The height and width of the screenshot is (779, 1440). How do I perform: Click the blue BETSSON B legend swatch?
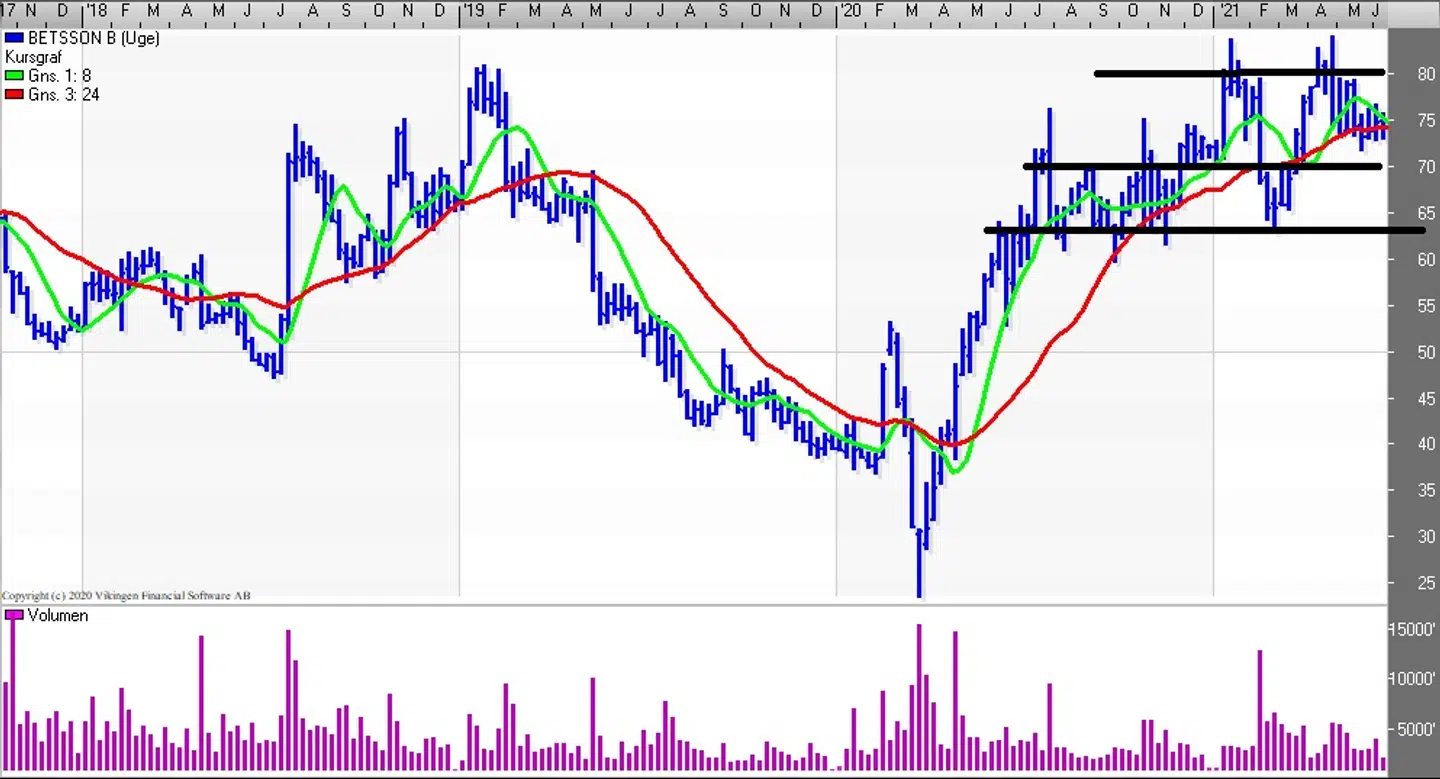point(13,38)
